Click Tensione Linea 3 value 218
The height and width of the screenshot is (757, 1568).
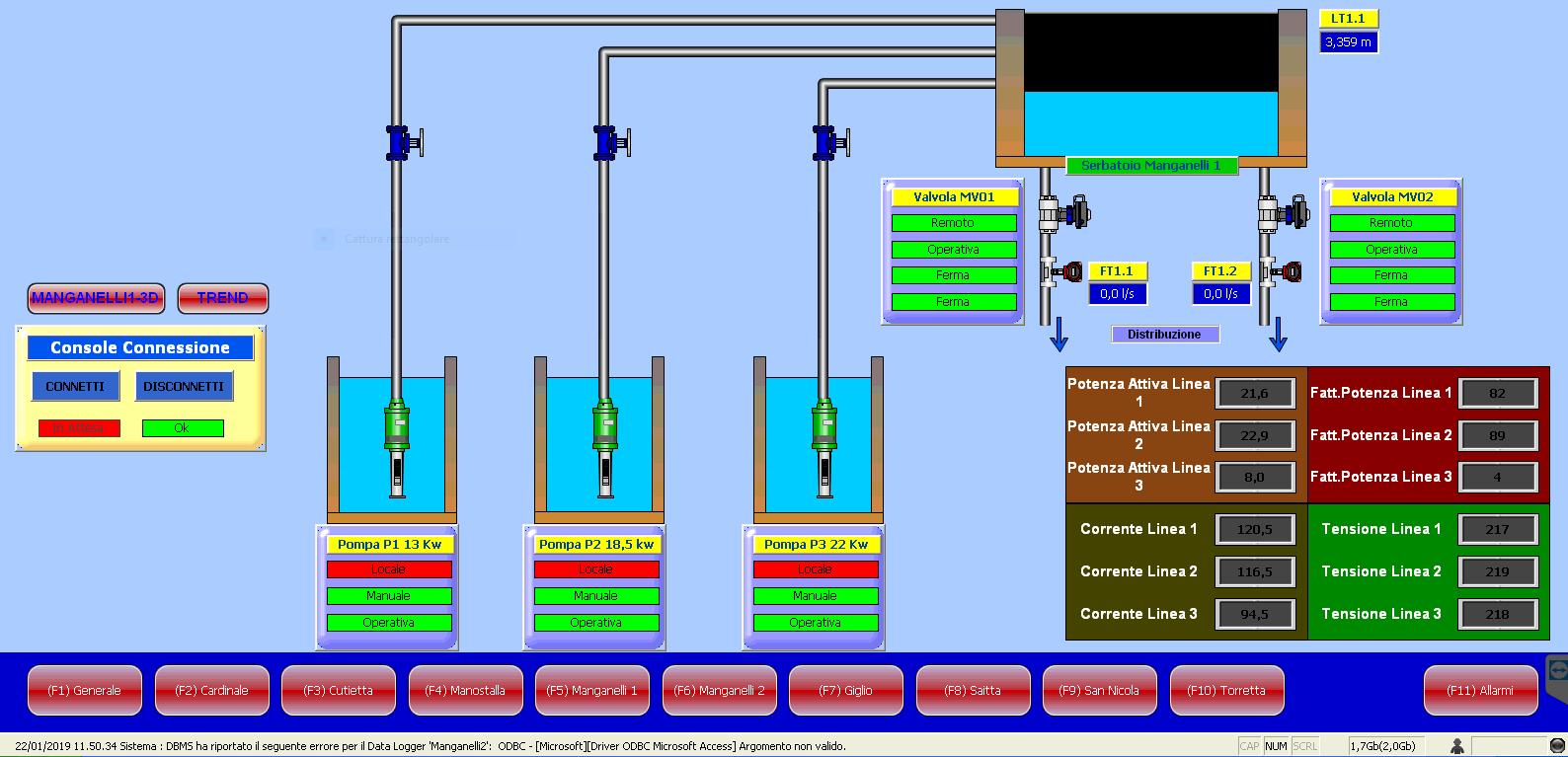click(1498, 614)
